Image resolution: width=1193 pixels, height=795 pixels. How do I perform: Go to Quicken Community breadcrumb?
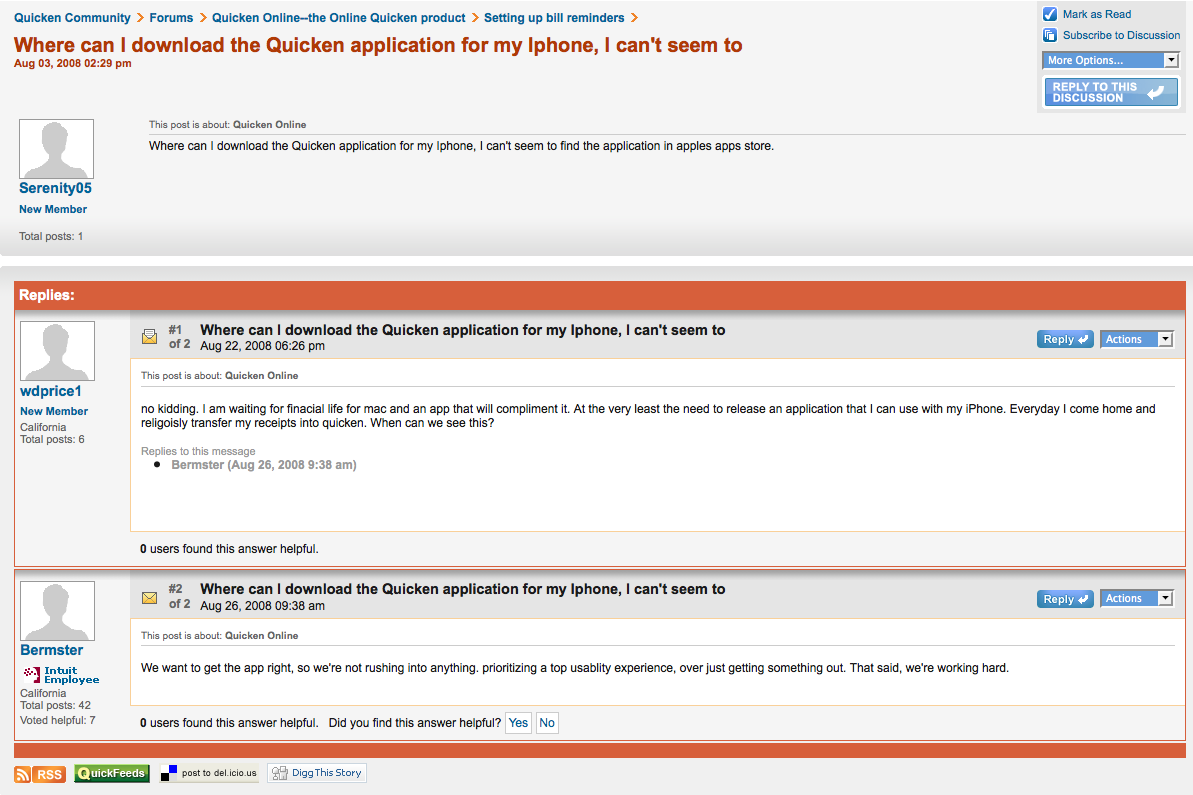(72, 17)
